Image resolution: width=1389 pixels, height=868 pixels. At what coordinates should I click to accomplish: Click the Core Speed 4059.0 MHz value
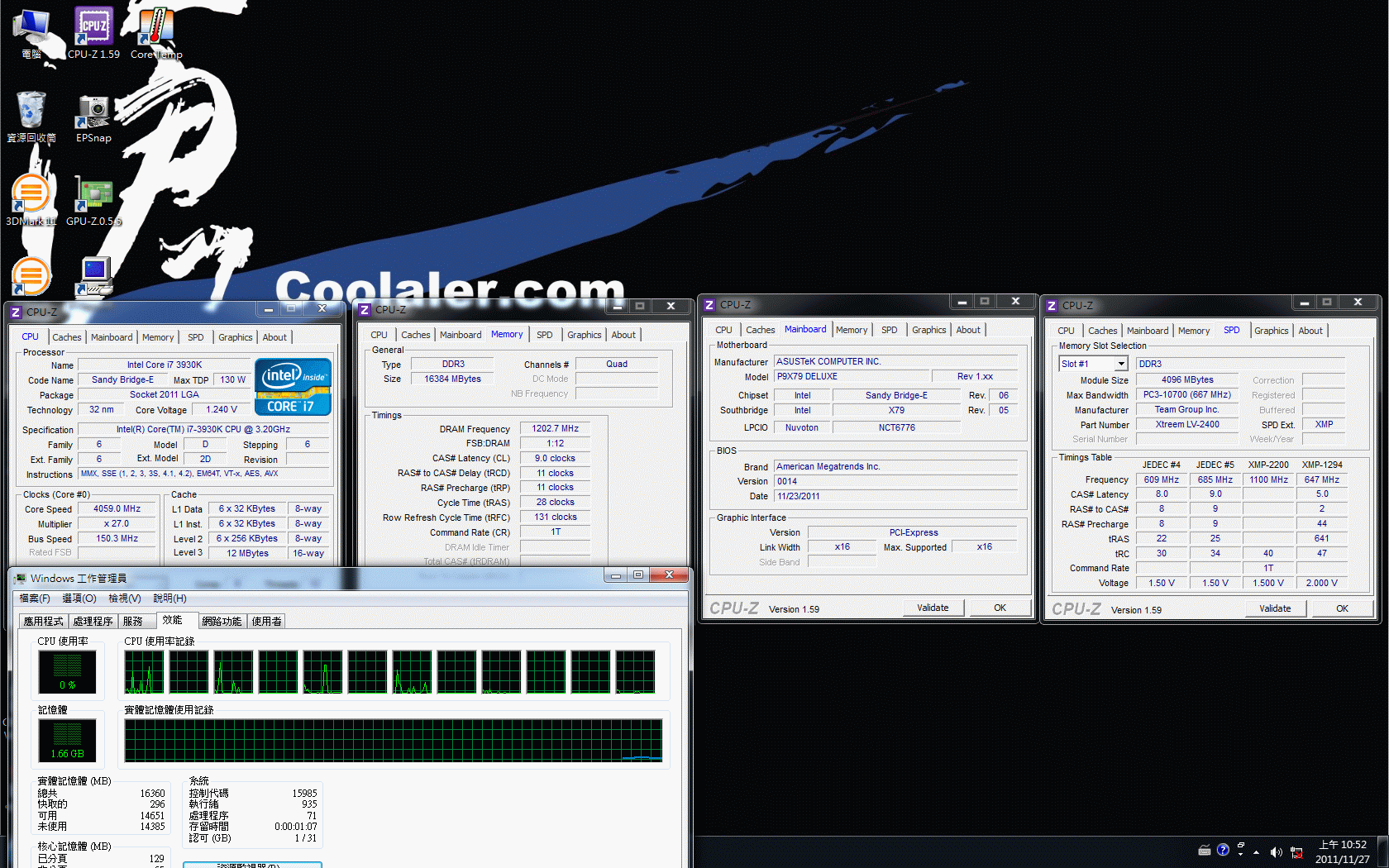coord(117,509)
